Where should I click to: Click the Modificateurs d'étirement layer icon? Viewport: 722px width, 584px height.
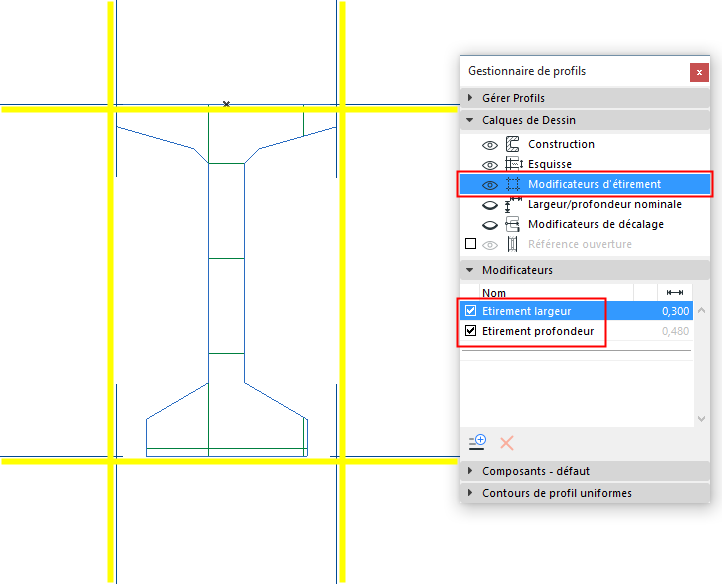513,184
